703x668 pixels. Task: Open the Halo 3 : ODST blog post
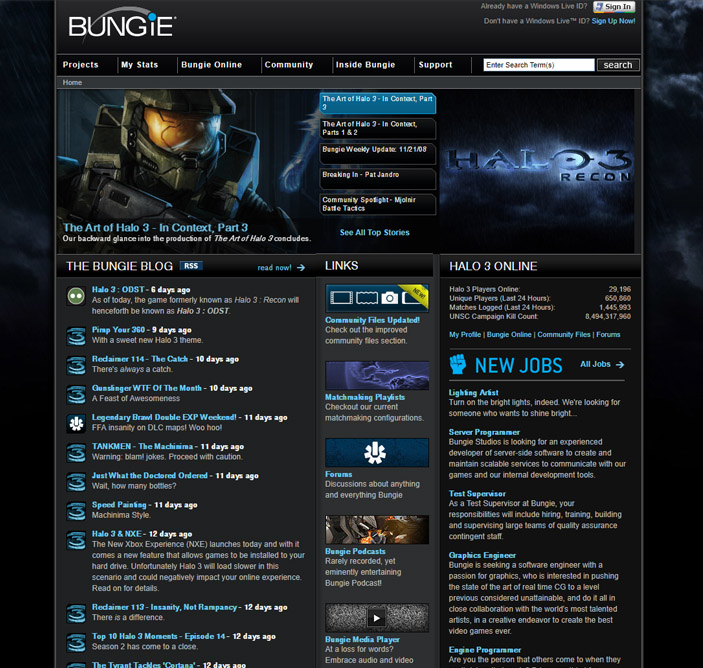(x=118, y=290)
